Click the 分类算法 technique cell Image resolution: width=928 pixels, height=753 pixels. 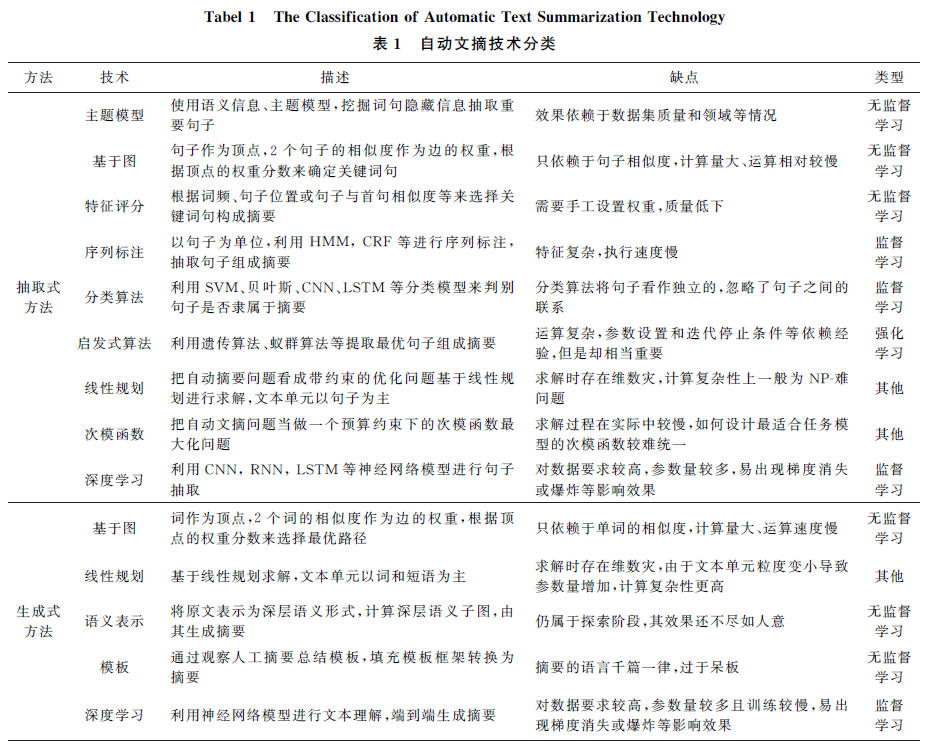[114, 297]
